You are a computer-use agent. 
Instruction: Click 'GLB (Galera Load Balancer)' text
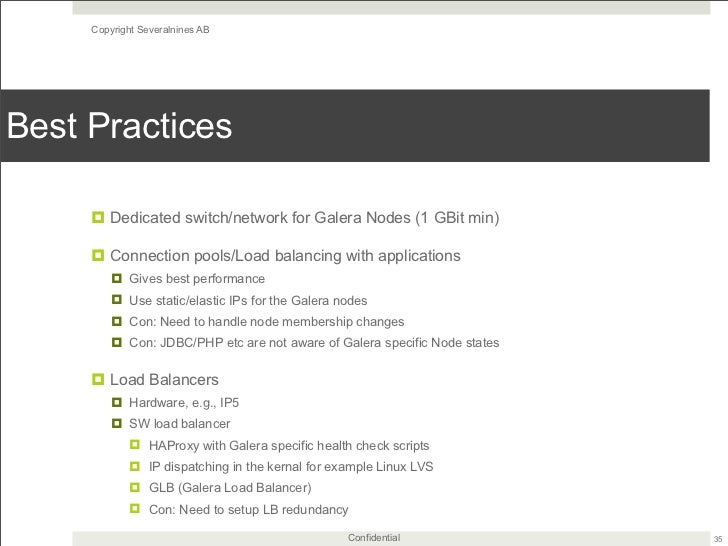click(x=230, y=488)
